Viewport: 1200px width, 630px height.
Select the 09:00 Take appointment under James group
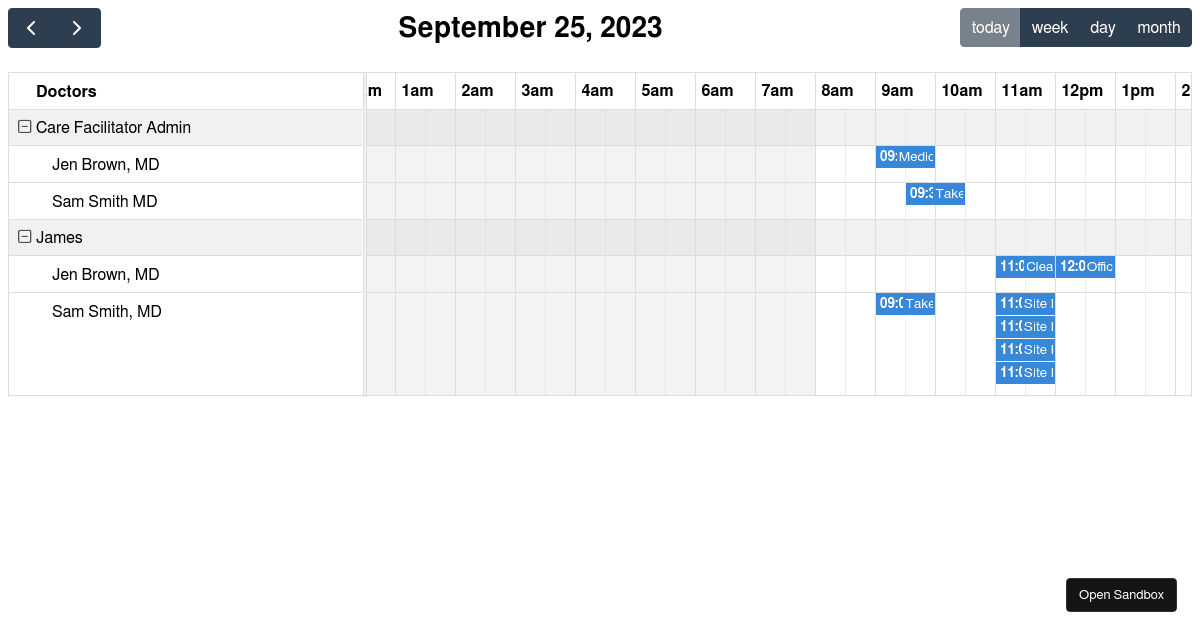coord(905,303)
